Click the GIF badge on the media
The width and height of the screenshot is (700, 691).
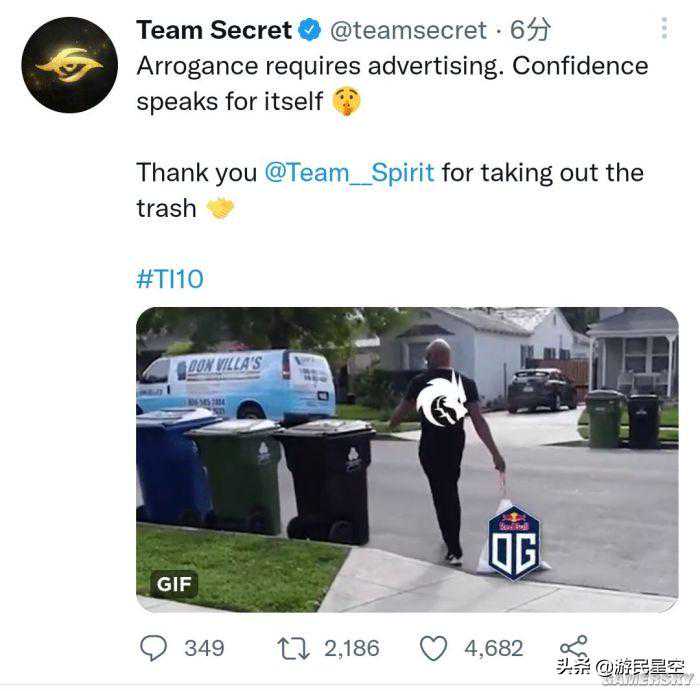pyautogui.click(x=174, y=584)
